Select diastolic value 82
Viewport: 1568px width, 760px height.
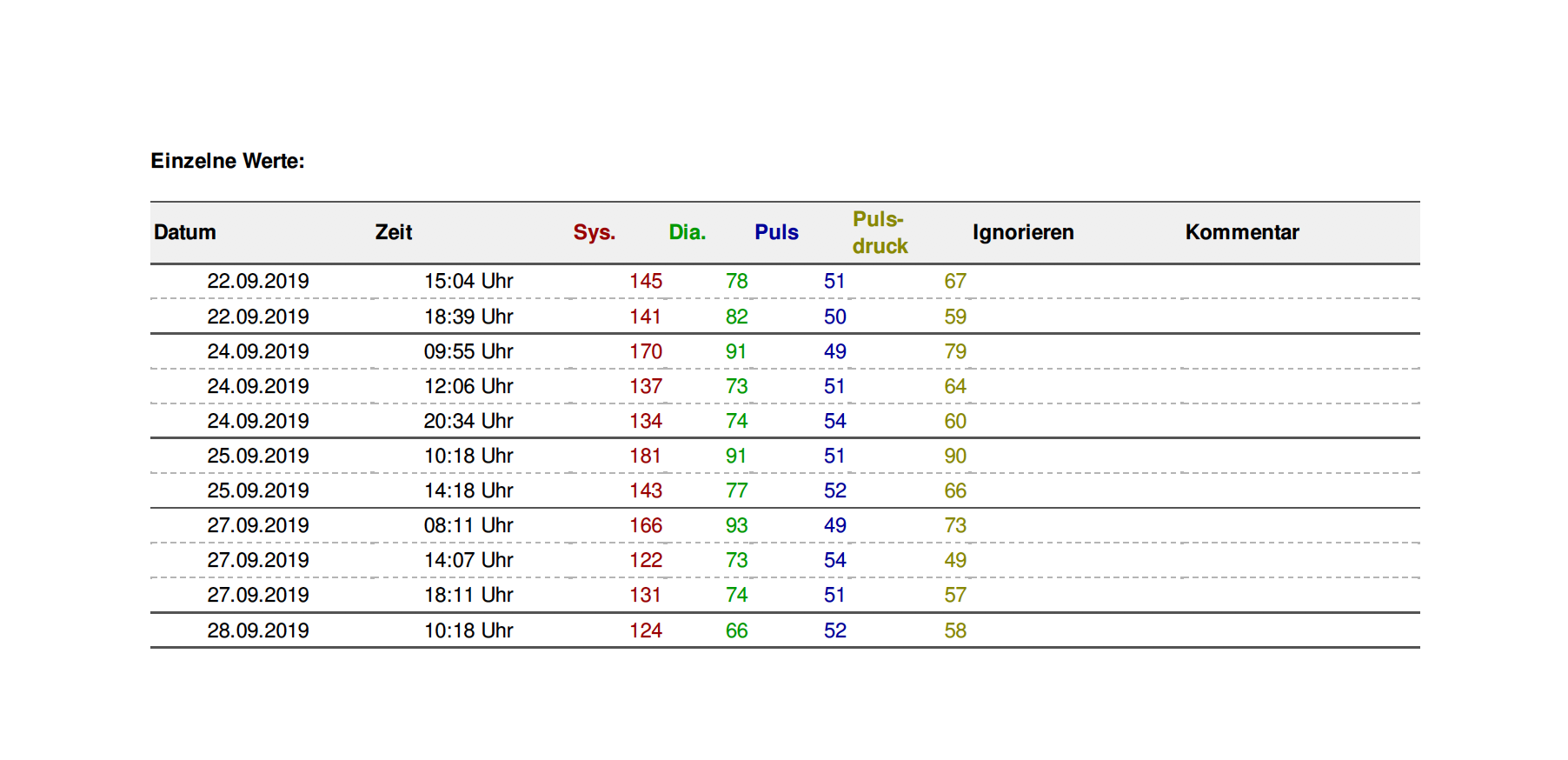pyautogui.click(x=737, y=317)
